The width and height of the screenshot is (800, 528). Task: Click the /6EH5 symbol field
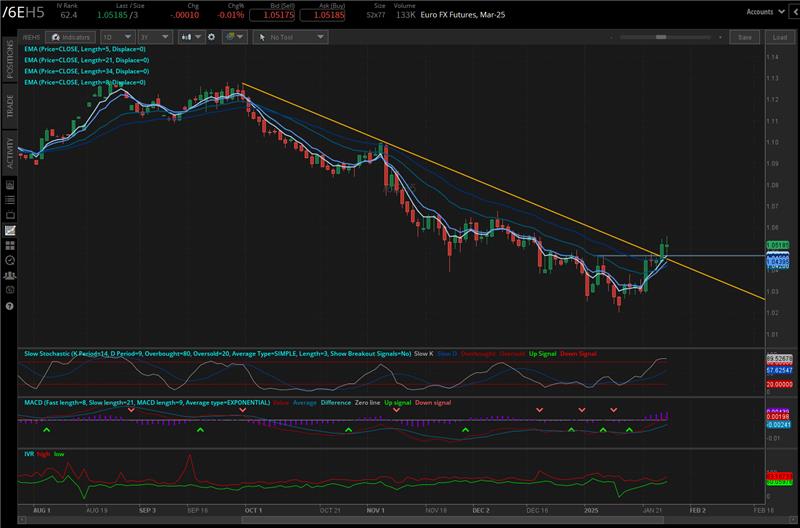23,13
